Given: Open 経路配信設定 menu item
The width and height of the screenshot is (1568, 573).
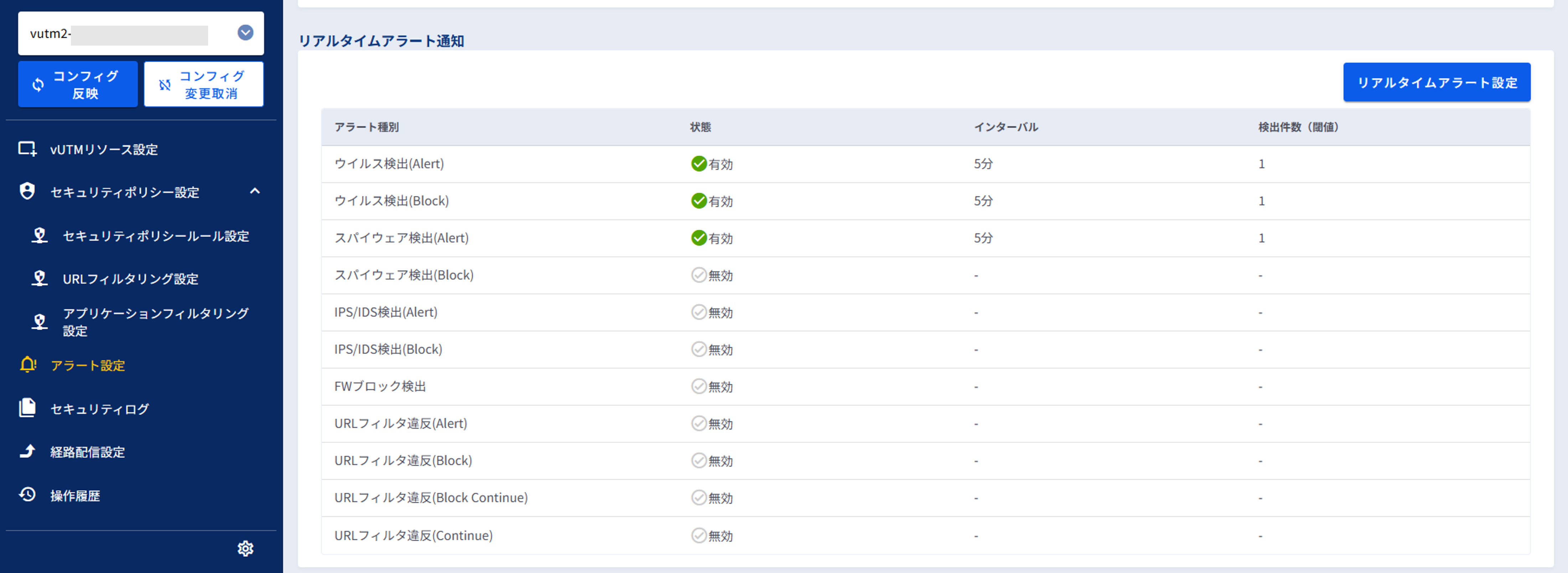Looking at the screenshot, I should coord(87,452).
